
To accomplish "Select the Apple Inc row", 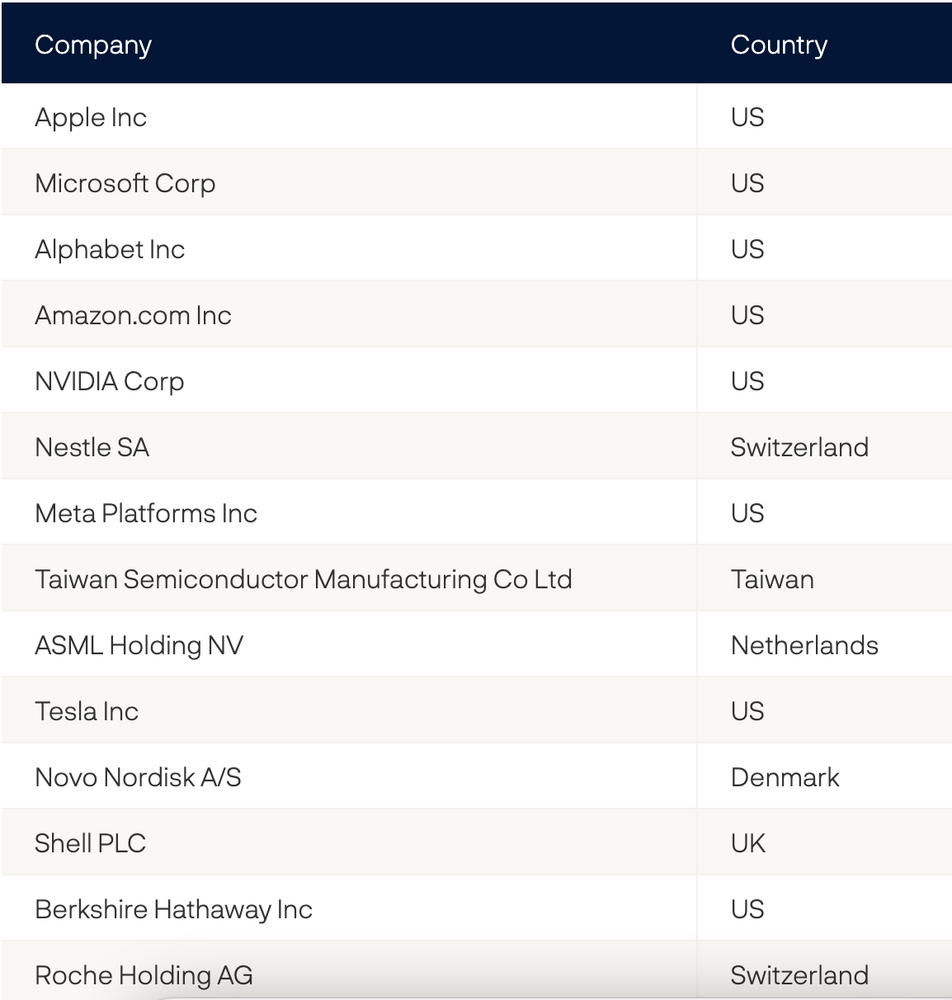I will (x=91, y=117).
